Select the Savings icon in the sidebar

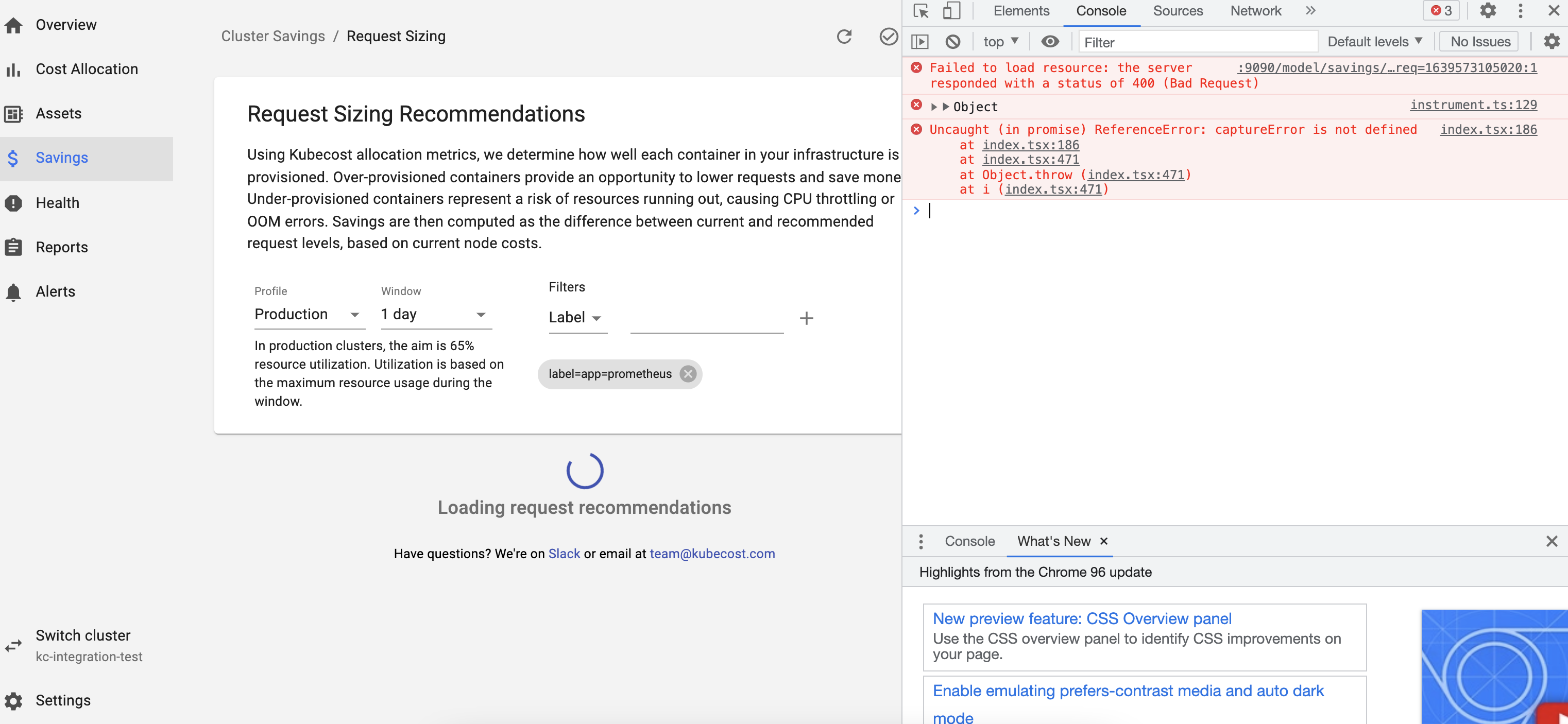click(x=13, y=158)
